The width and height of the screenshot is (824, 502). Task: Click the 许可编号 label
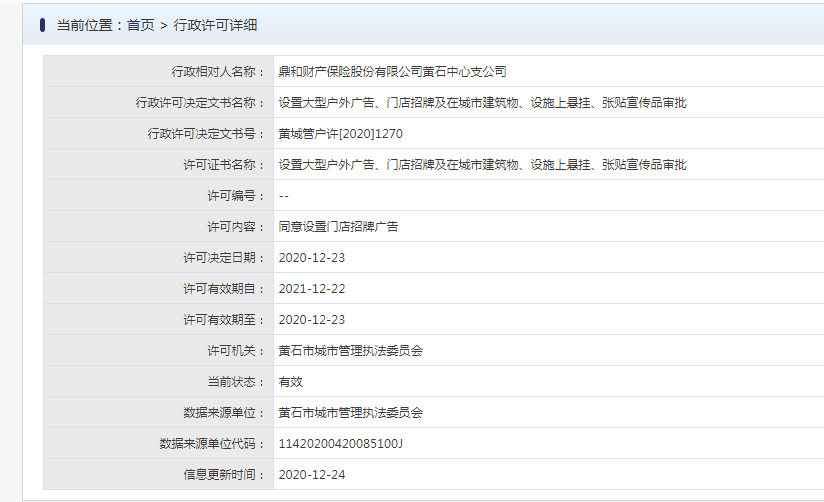(x=236, y=196)
